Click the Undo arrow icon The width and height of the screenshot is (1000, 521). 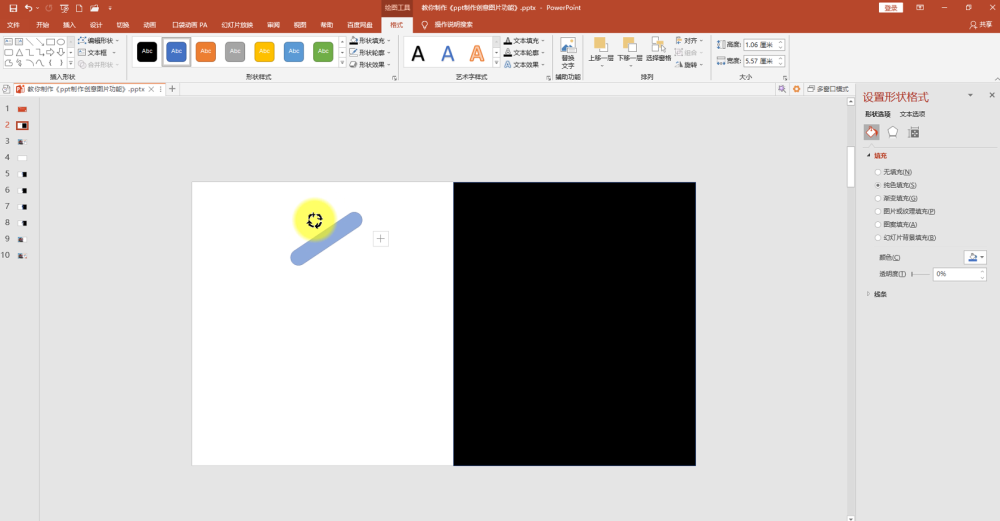(x=28, y=8)
